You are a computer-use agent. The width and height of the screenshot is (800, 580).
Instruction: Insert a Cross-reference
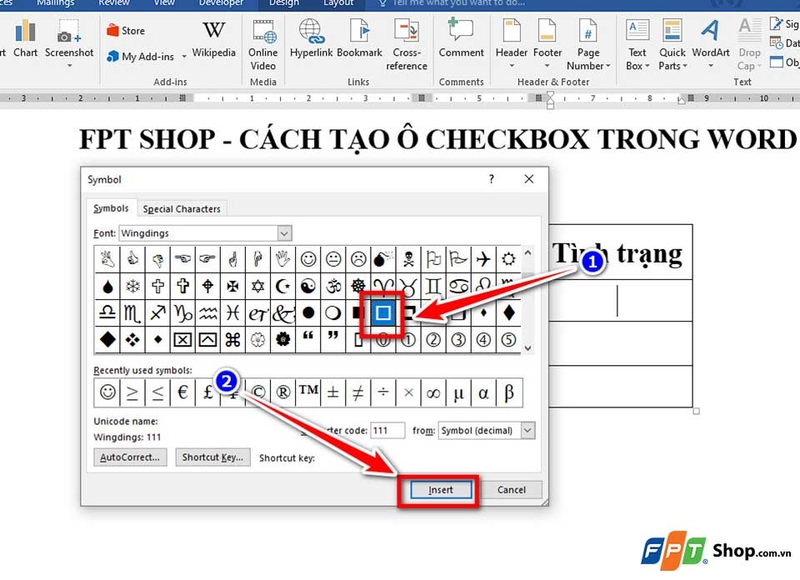pos(407,45)
